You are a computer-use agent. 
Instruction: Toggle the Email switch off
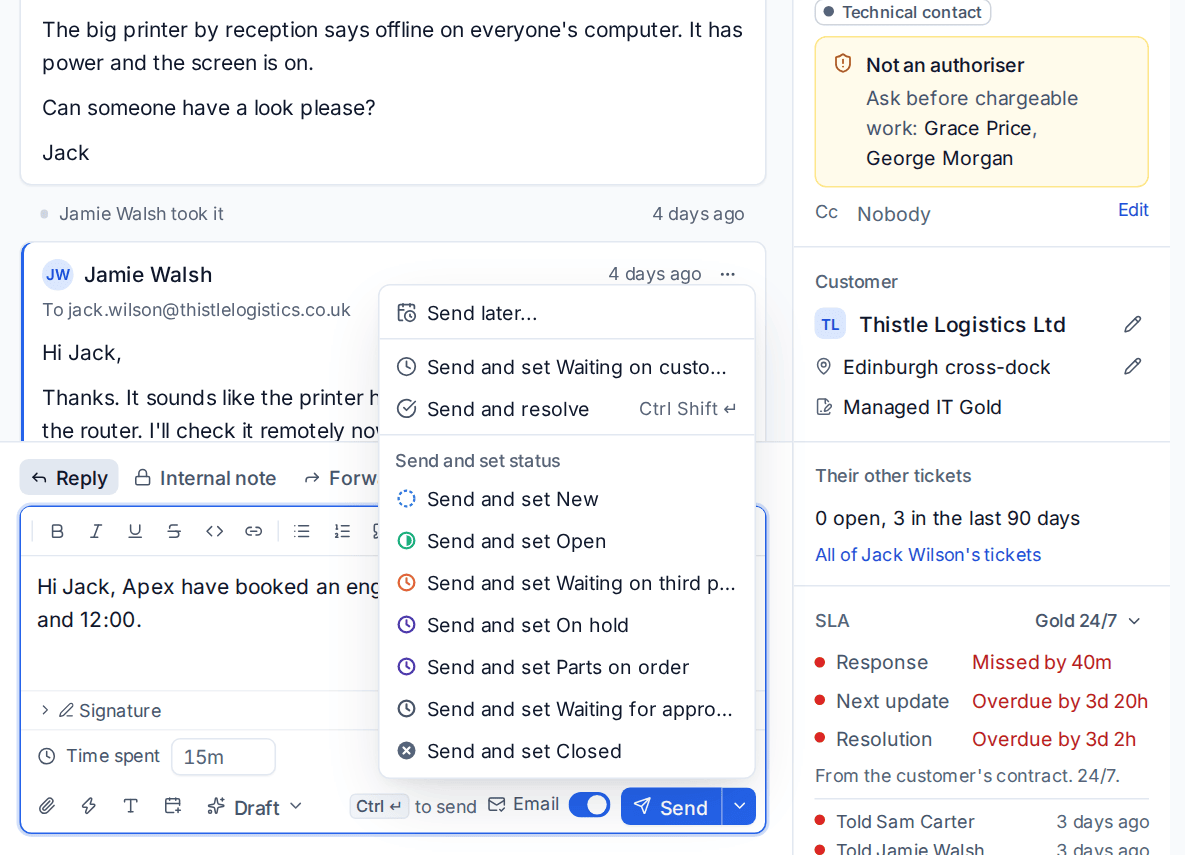pyautogui.click(x=589, y=805)
